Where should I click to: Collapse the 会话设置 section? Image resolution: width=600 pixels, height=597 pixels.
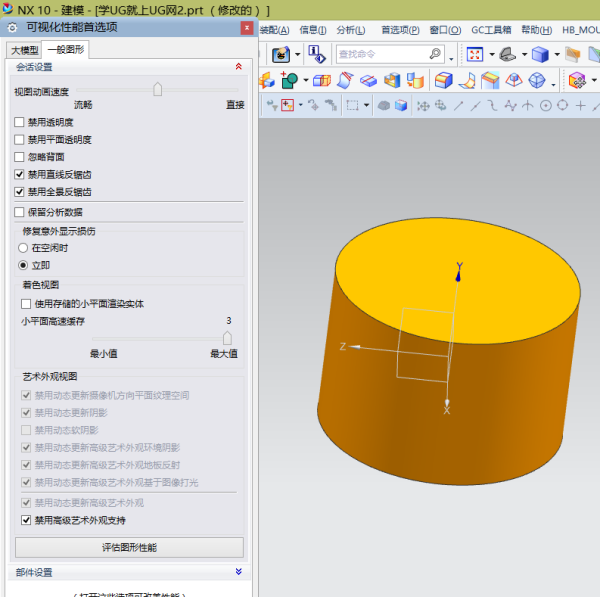pos(238,67)
